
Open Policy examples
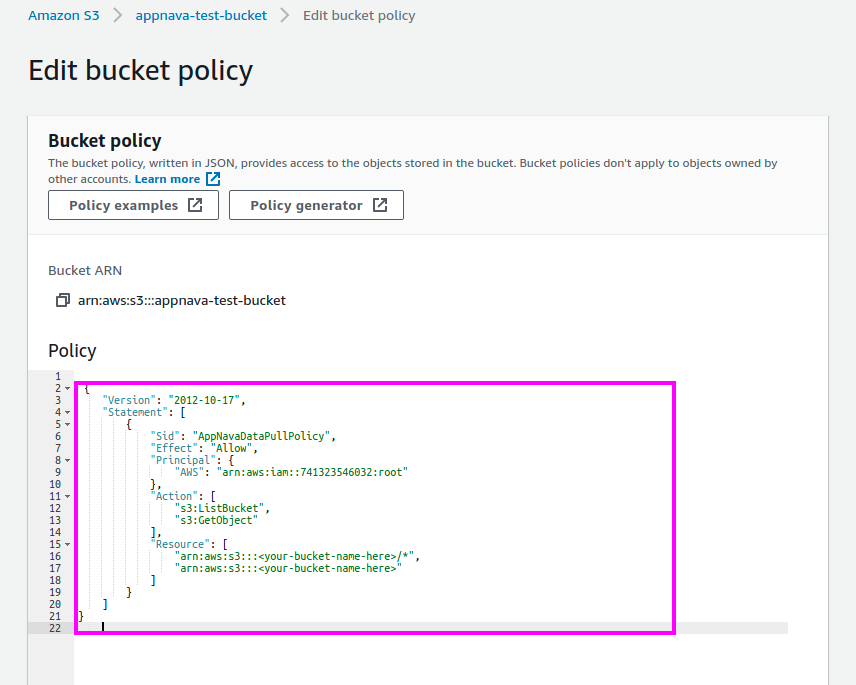click(x=133, y=205)
